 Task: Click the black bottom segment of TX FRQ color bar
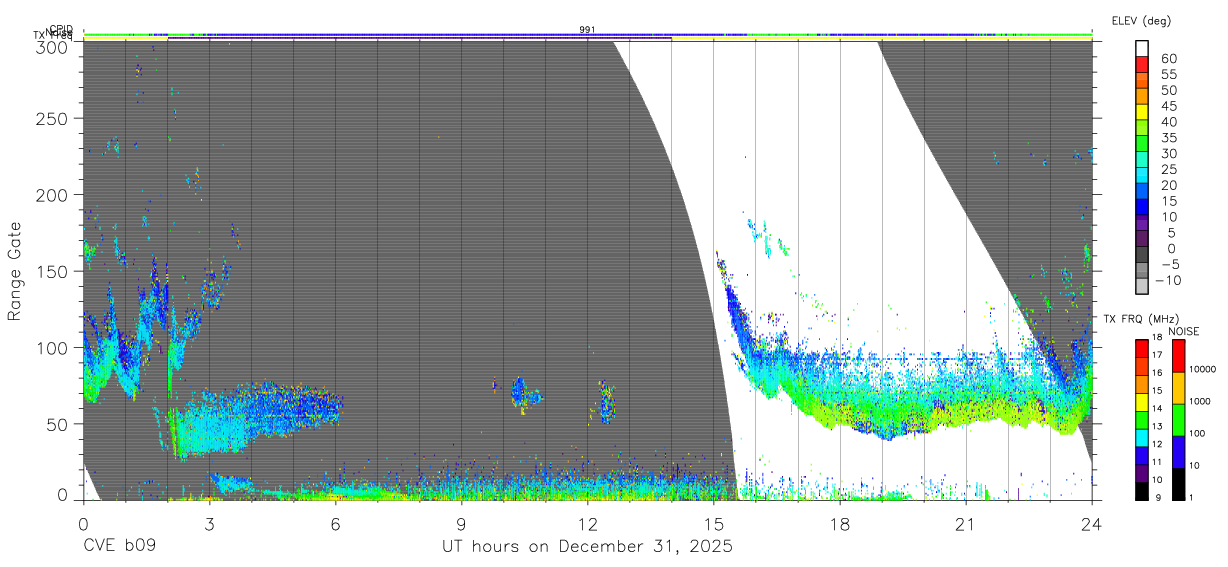[1141, 491]
